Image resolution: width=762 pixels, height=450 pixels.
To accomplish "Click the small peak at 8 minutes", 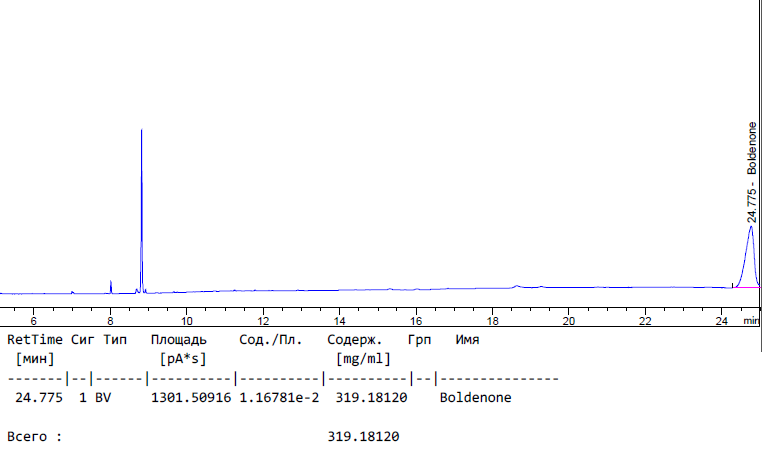I will 111,286.
